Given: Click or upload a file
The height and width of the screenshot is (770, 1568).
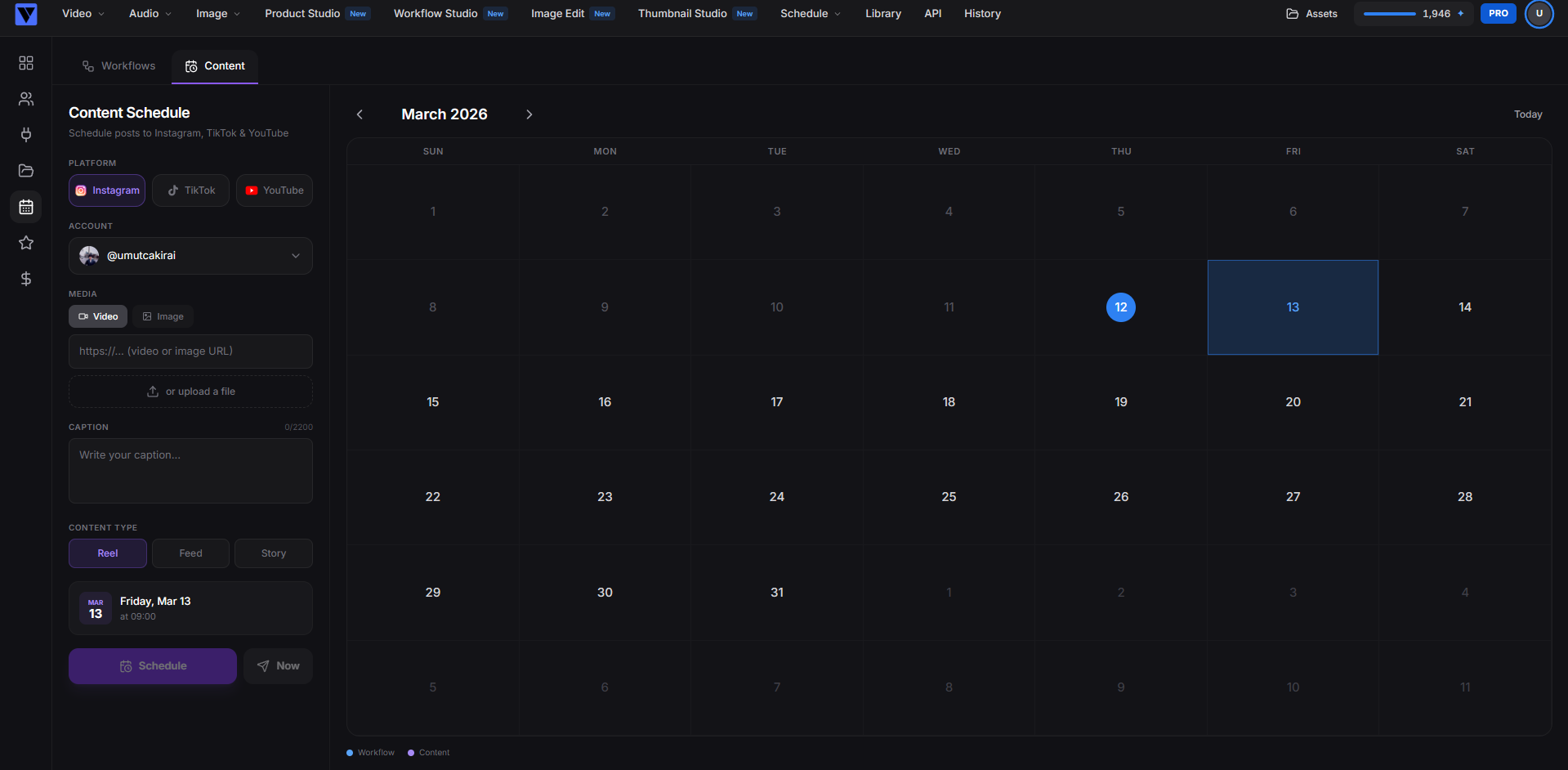Looking at the screenshot, I should [190, 392].
